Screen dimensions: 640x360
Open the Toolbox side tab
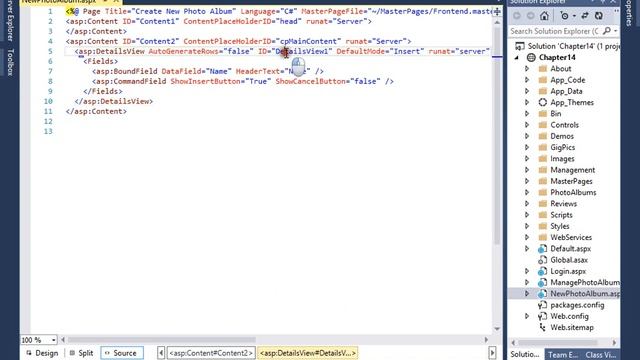(x=10, y=62)
